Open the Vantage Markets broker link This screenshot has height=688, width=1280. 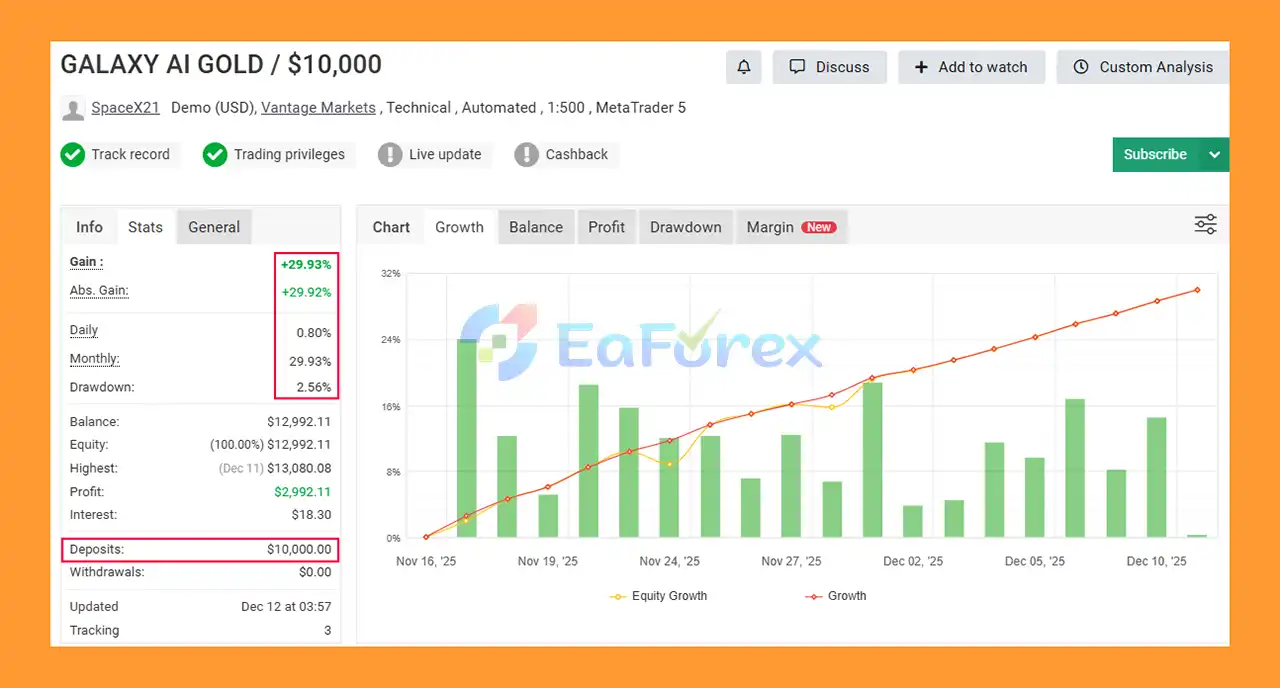(x=318, y=108)
